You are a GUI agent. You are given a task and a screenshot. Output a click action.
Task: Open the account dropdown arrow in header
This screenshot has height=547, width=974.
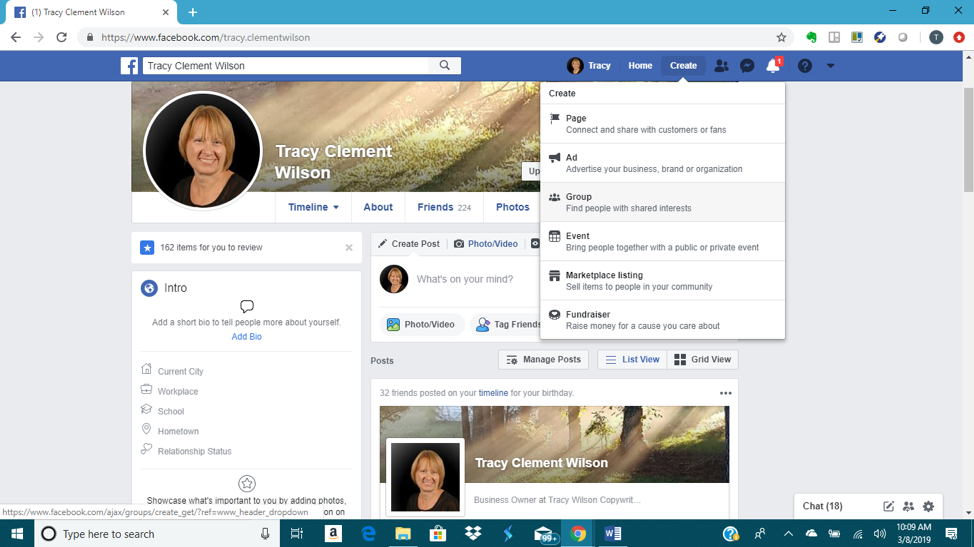[x=830, y=66]
